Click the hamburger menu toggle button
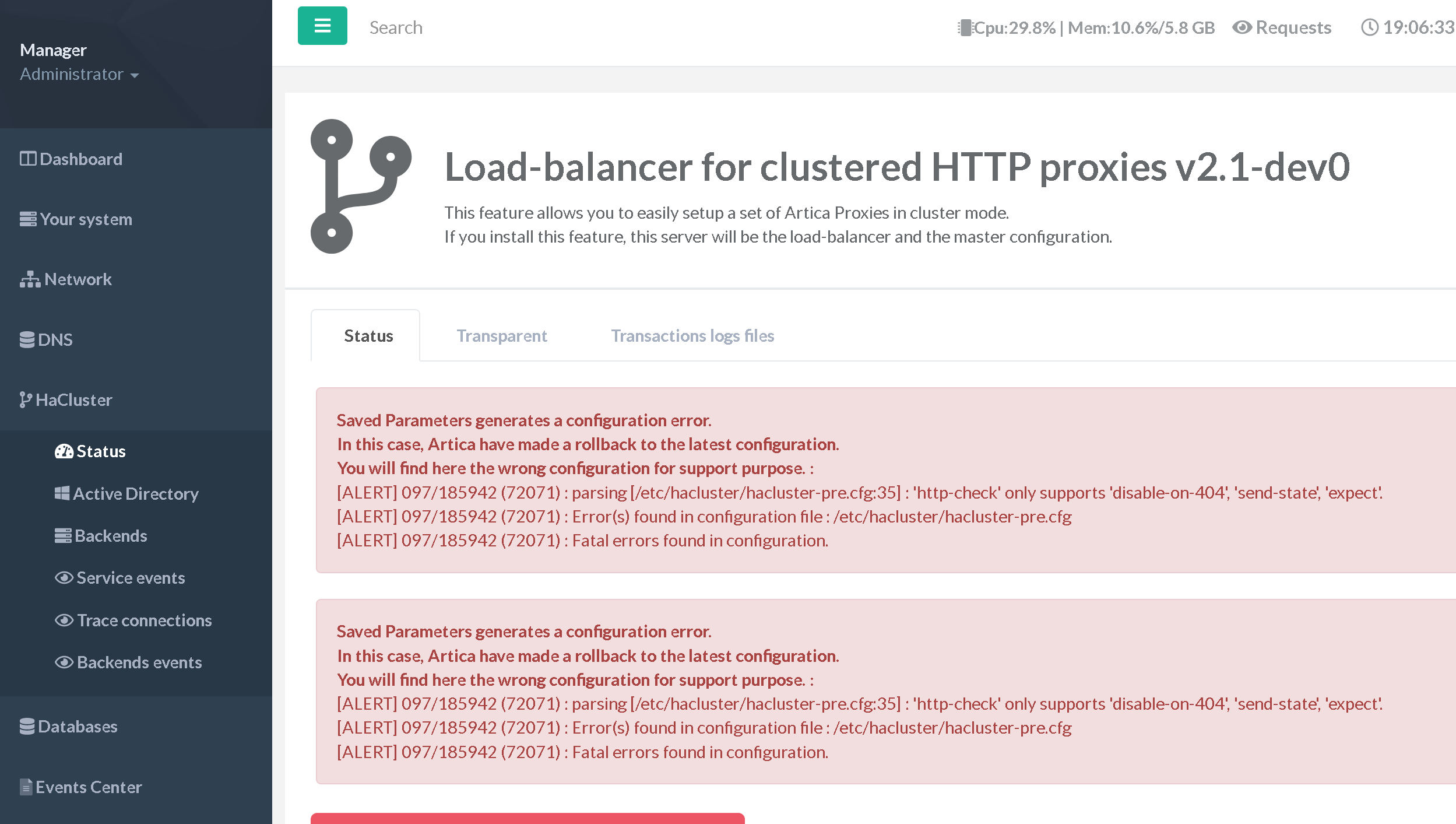 (x=322, y=26)
